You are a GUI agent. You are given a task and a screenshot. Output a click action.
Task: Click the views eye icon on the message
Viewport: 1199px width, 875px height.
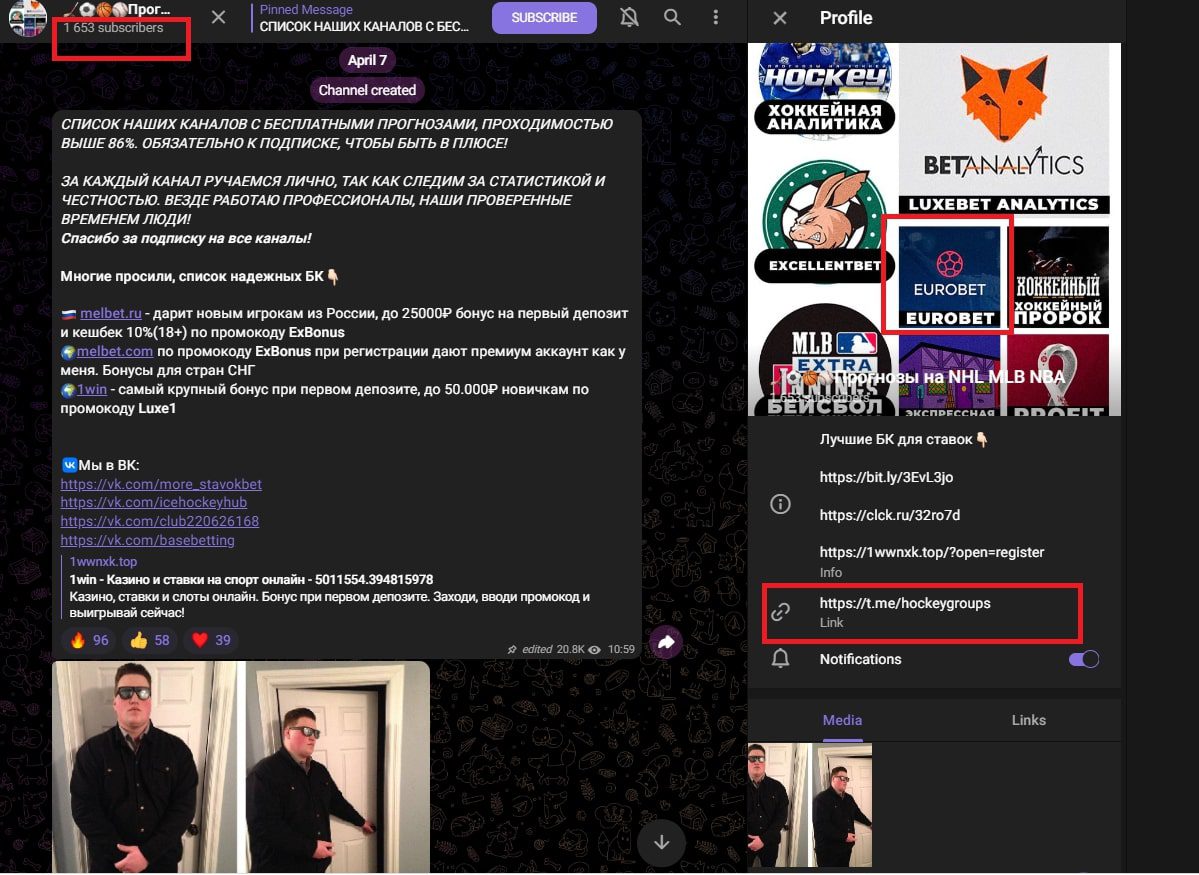[594, 649]
